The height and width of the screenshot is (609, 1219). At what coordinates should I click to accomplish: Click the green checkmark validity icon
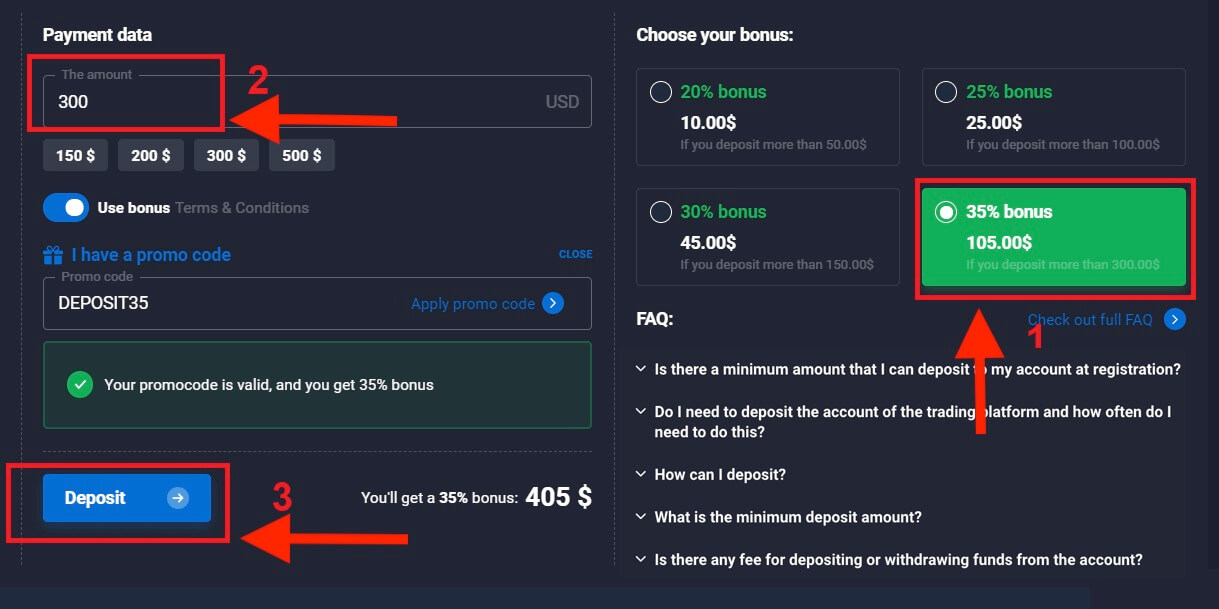pos(80,384)
